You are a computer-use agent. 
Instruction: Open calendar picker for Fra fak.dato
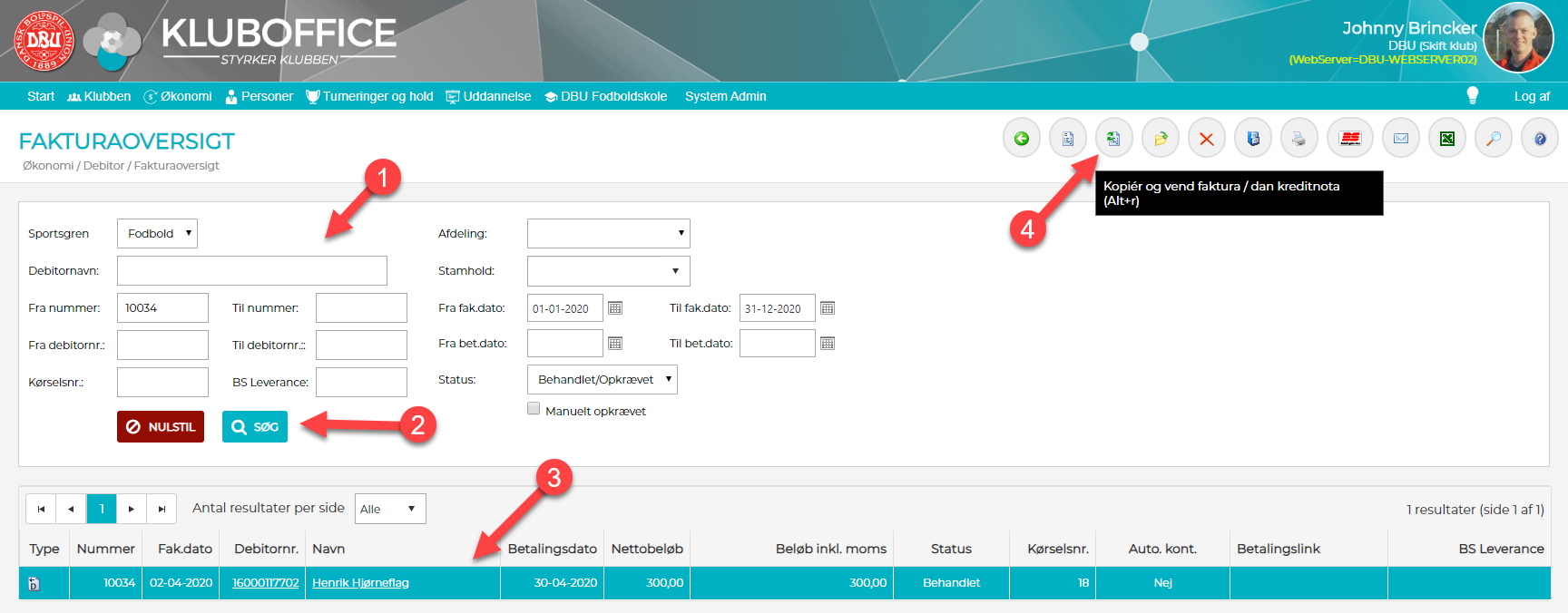coord(615,308)
